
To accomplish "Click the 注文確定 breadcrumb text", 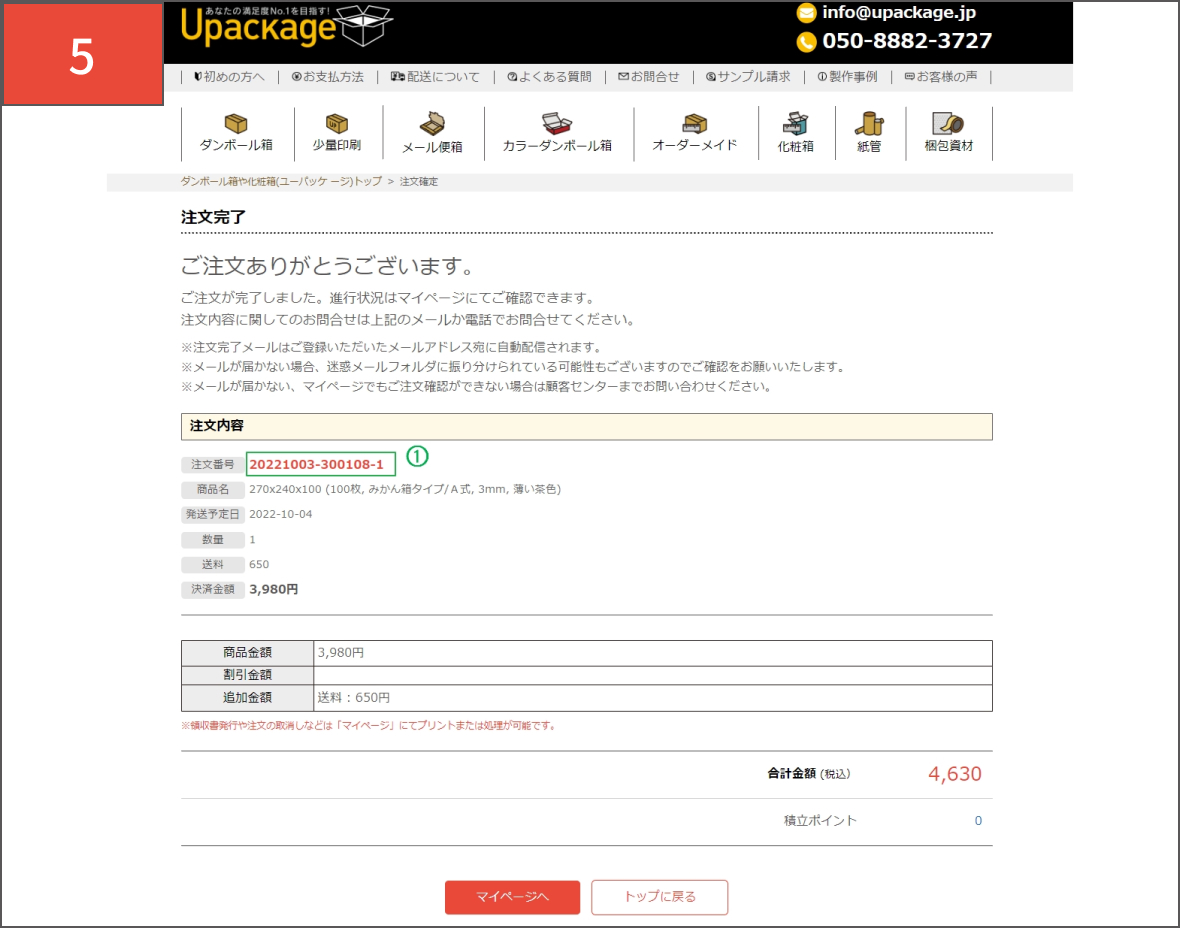I will 418,181.
